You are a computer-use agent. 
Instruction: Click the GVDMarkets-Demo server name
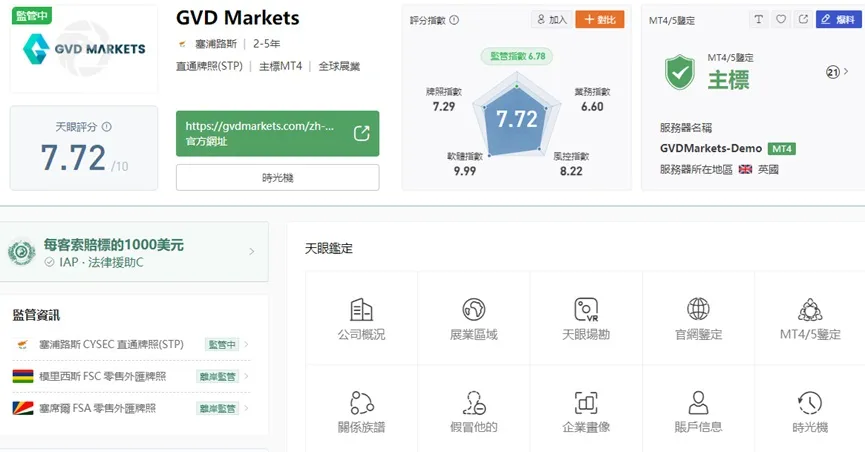711,148
